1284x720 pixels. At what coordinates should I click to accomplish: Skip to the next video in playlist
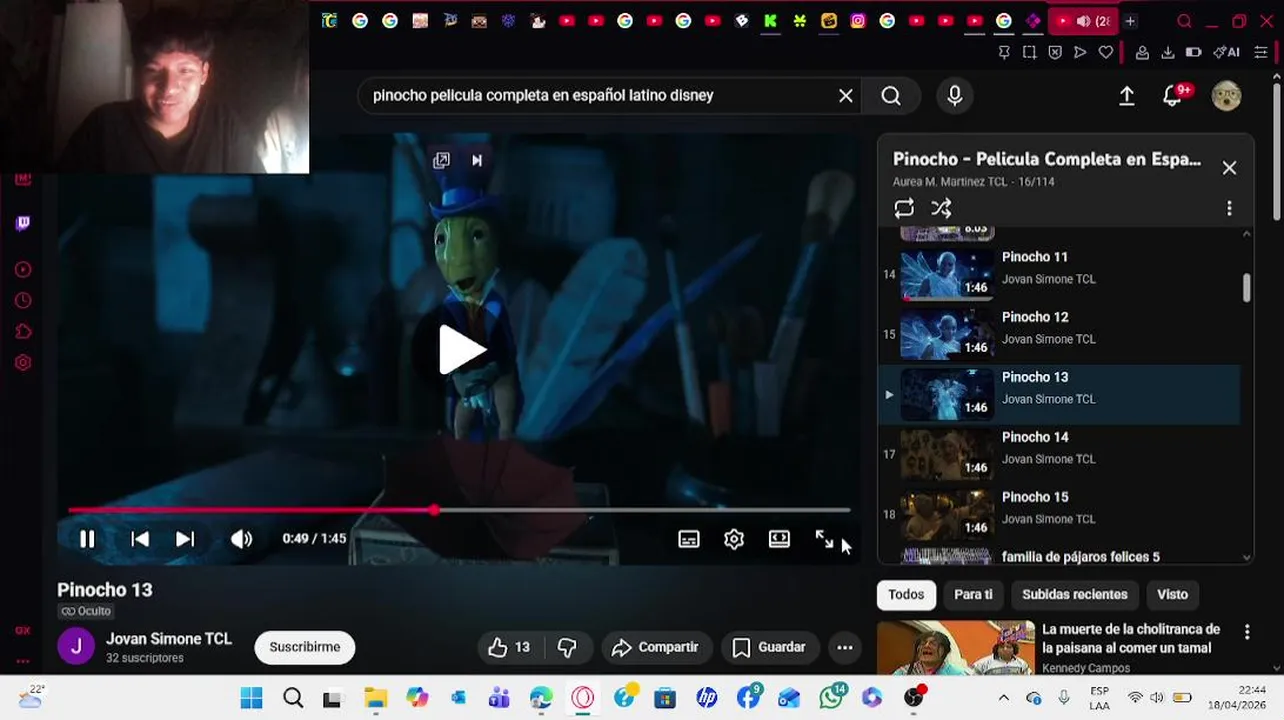tap(185, 539)
